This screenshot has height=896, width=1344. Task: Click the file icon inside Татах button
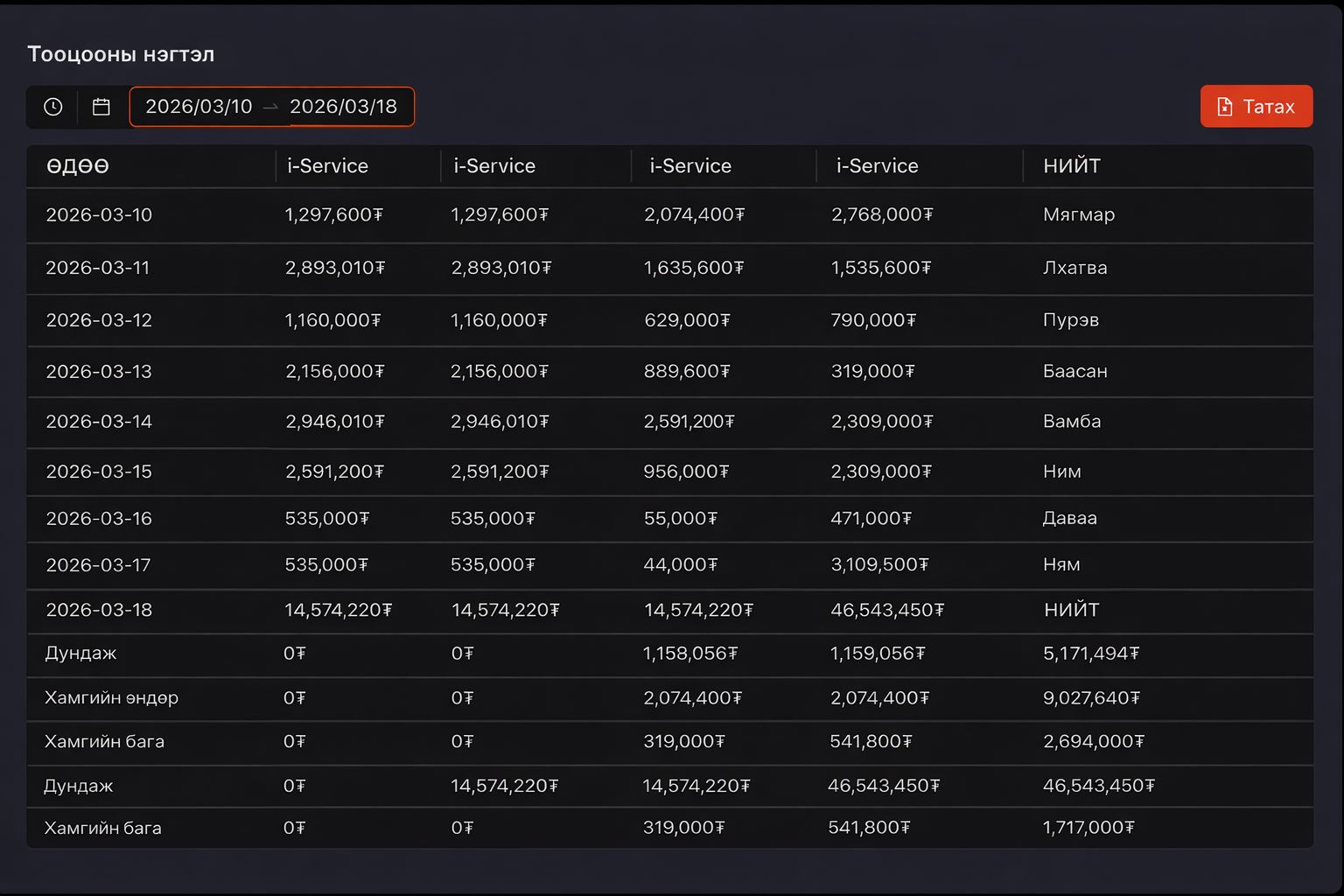(x=1225, y=107)
